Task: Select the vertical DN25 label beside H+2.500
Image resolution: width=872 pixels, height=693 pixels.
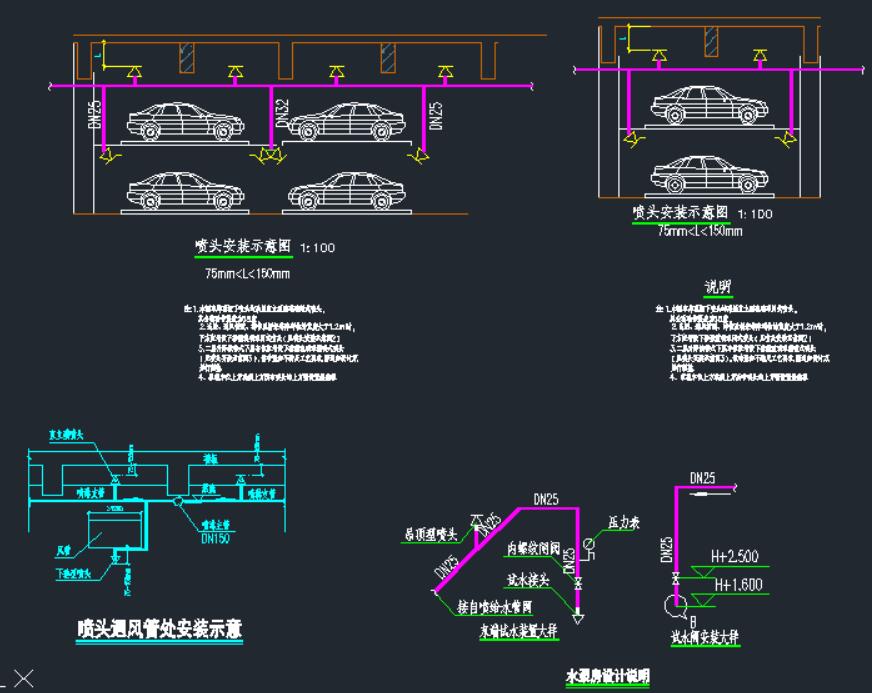Action: pos(667,550)
